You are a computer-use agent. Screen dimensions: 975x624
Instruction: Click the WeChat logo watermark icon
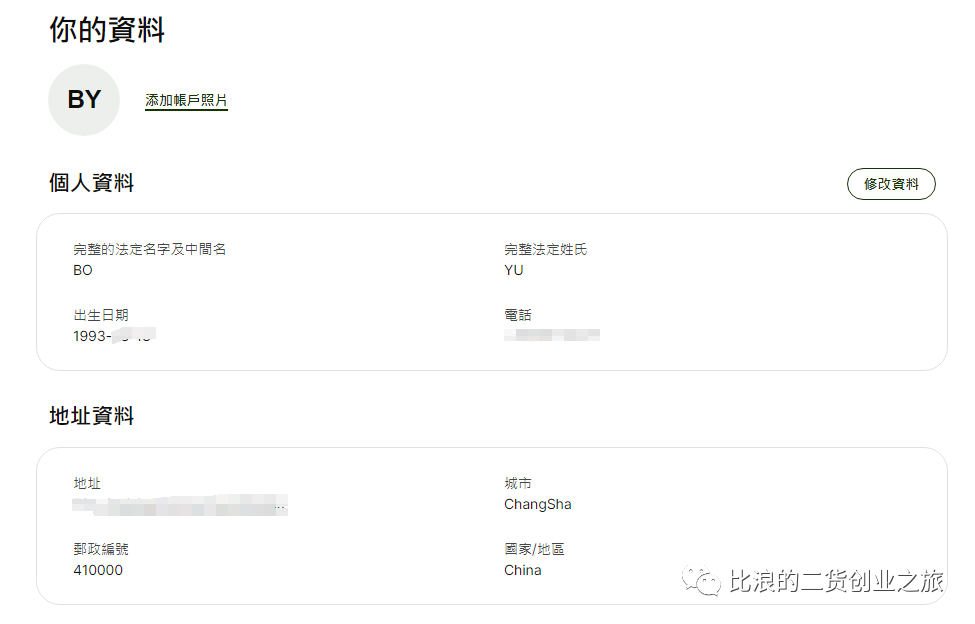(x=701, y=580)
